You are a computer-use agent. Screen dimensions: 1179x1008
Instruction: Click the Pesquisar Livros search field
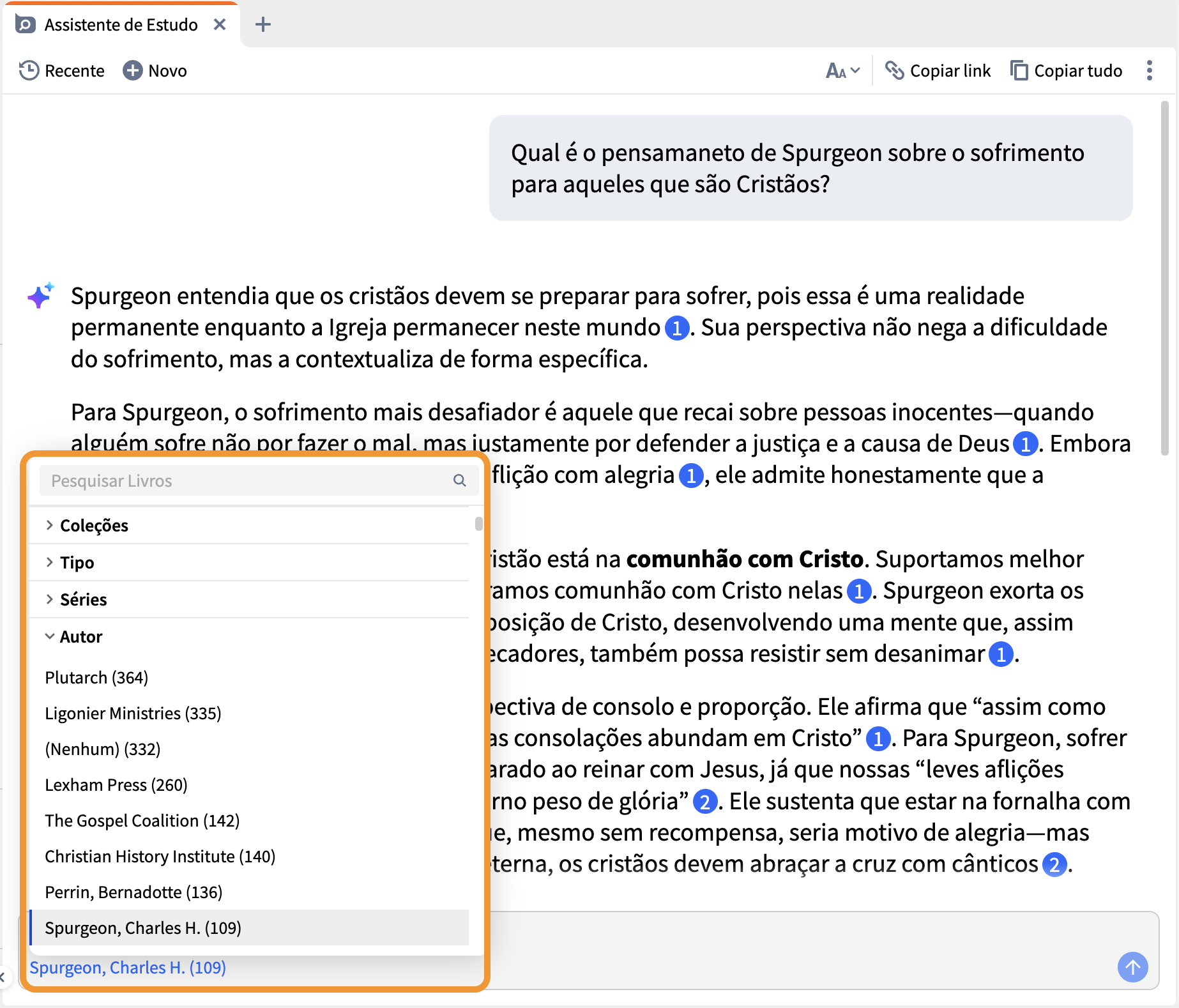(258, 481)
